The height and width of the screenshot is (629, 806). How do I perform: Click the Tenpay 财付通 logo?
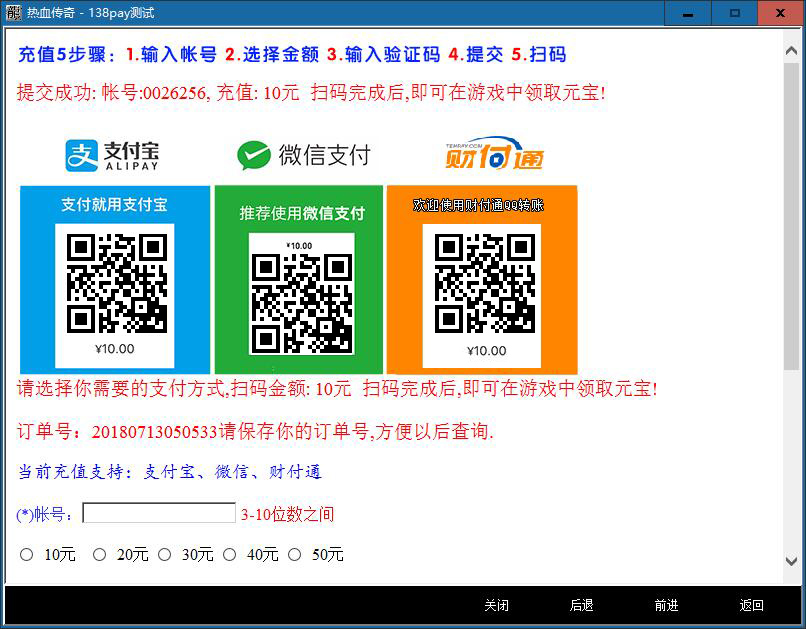[x=494, y=153]
